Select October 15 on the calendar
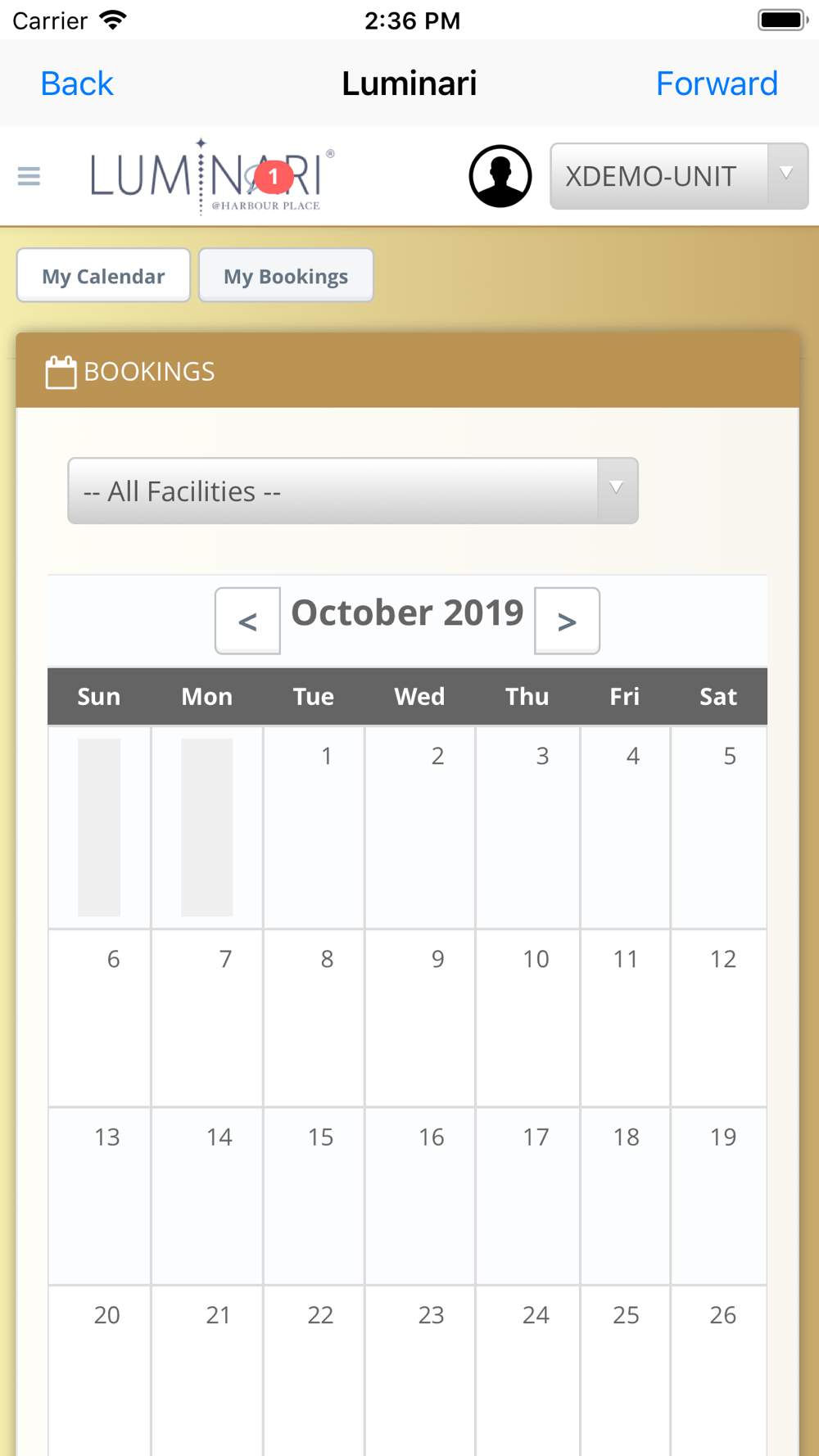This screenshot has width=819, height=1456. click(x=314, y=1195)
